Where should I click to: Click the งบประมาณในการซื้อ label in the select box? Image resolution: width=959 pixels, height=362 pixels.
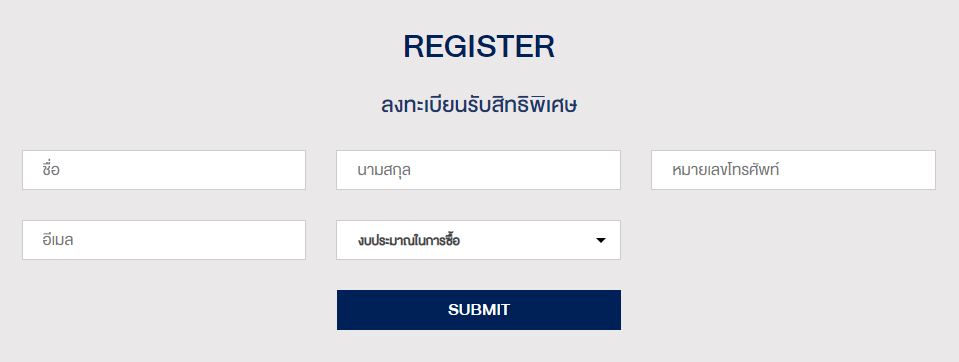pyautogui.click(x=409, y=240)
